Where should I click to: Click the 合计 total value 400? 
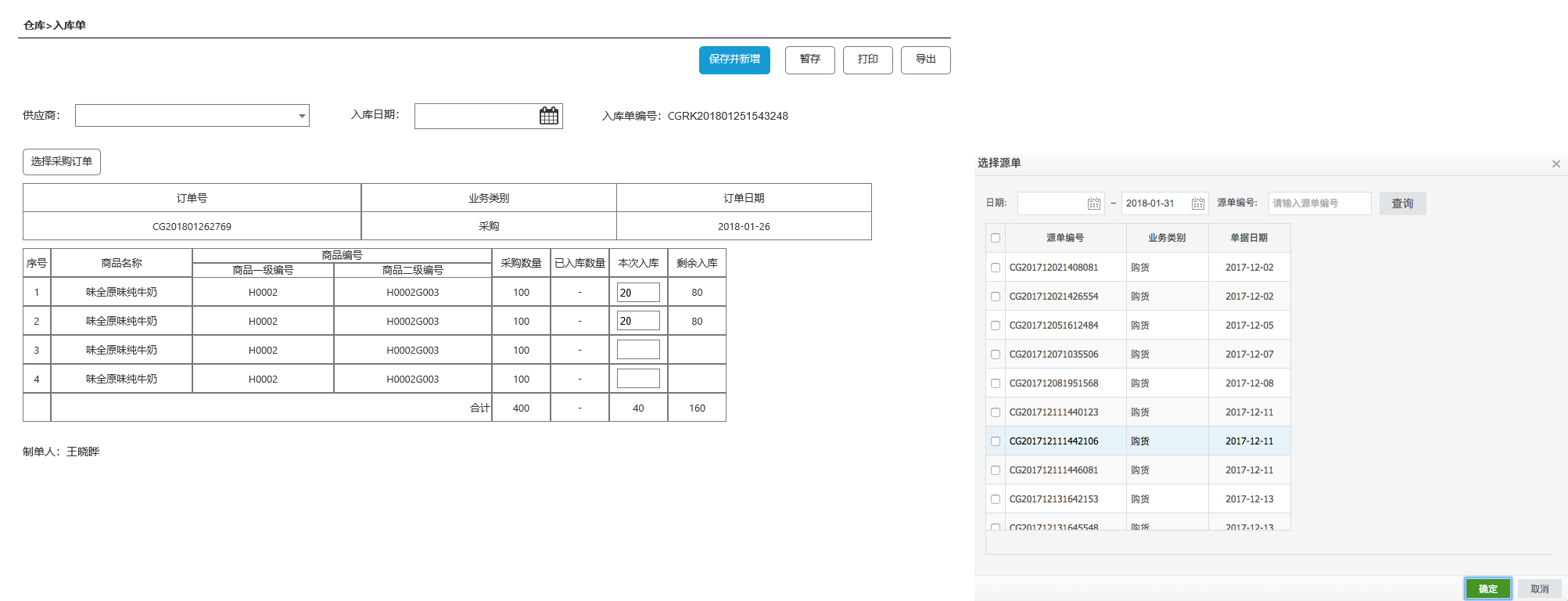coord(521,408)
